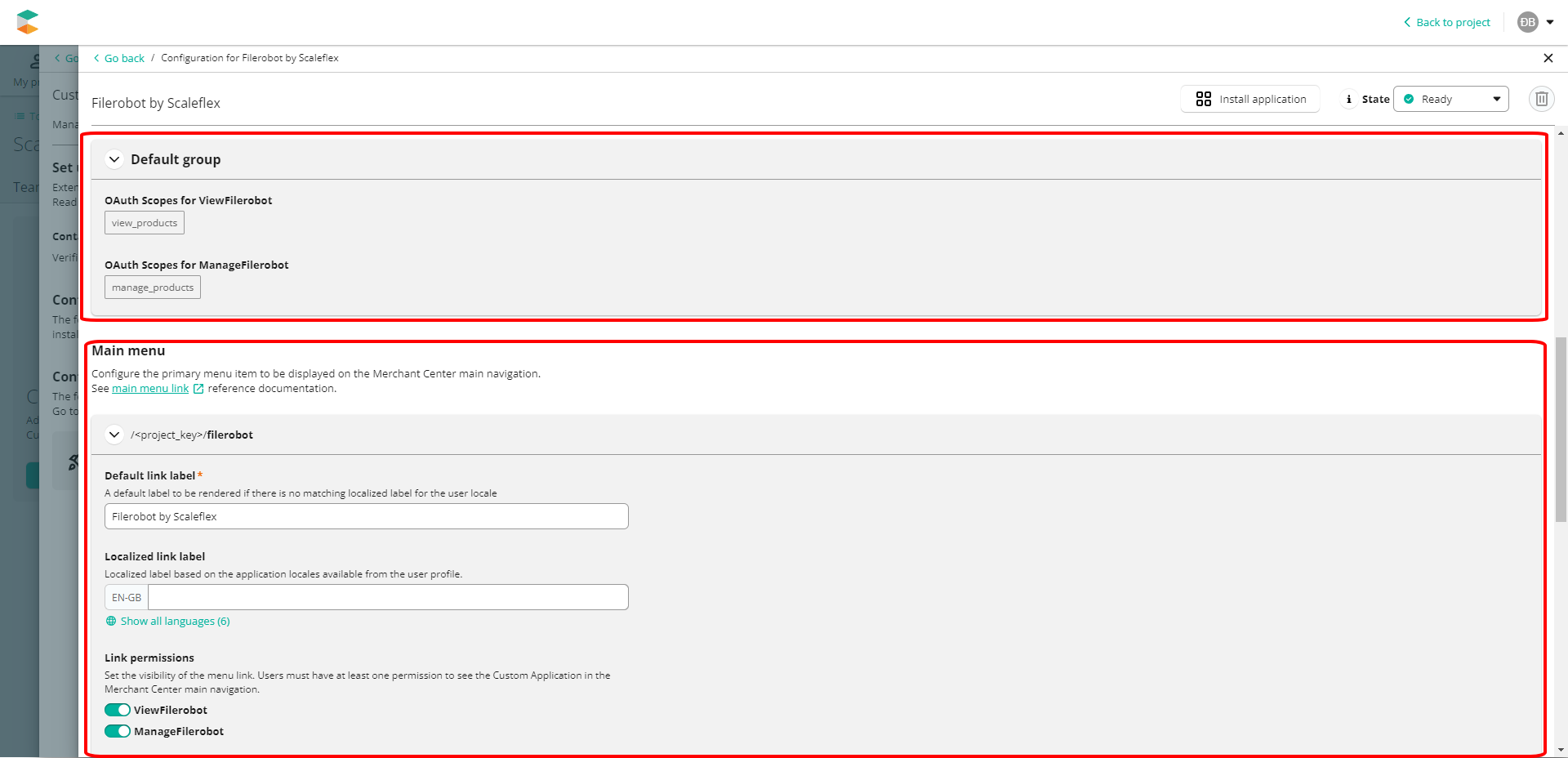Image resolution: width=1568 pixels, height=758 pixels.
Task: Click the Link permissions heading
Action: pyautogui.click(x=149, y=658)
